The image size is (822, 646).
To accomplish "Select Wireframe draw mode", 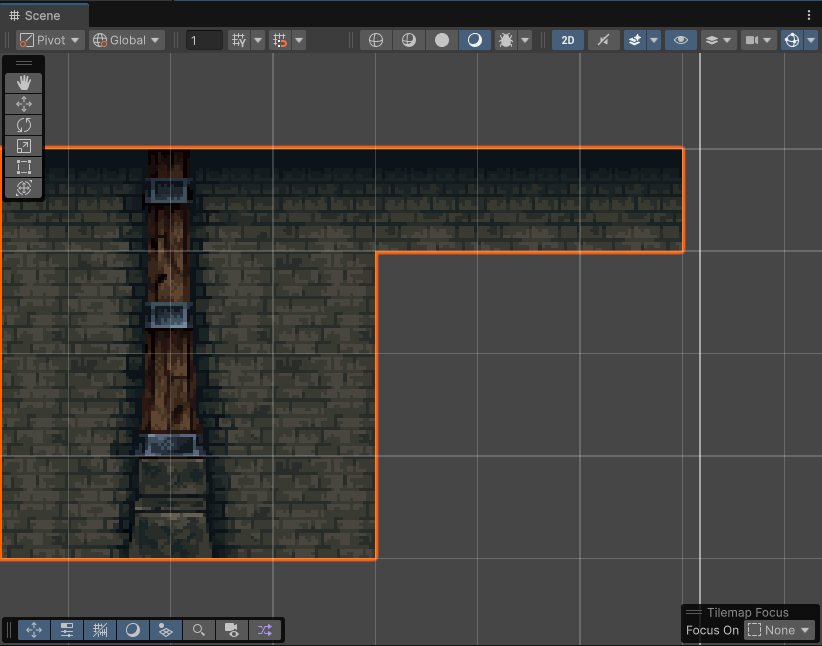I will point(376,40).
